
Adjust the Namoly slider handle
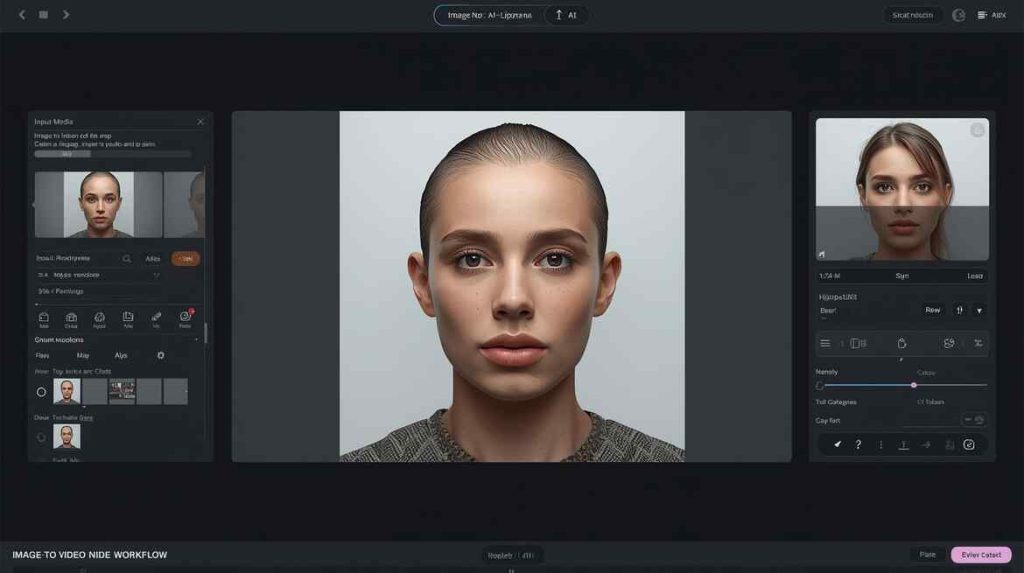coord(914,385)
